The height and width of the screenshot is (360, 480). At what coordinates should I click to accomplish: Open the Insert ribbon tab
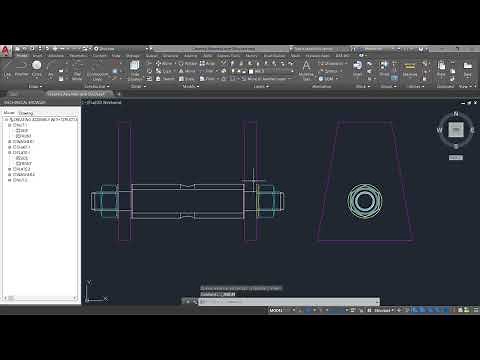coord(37,56)
